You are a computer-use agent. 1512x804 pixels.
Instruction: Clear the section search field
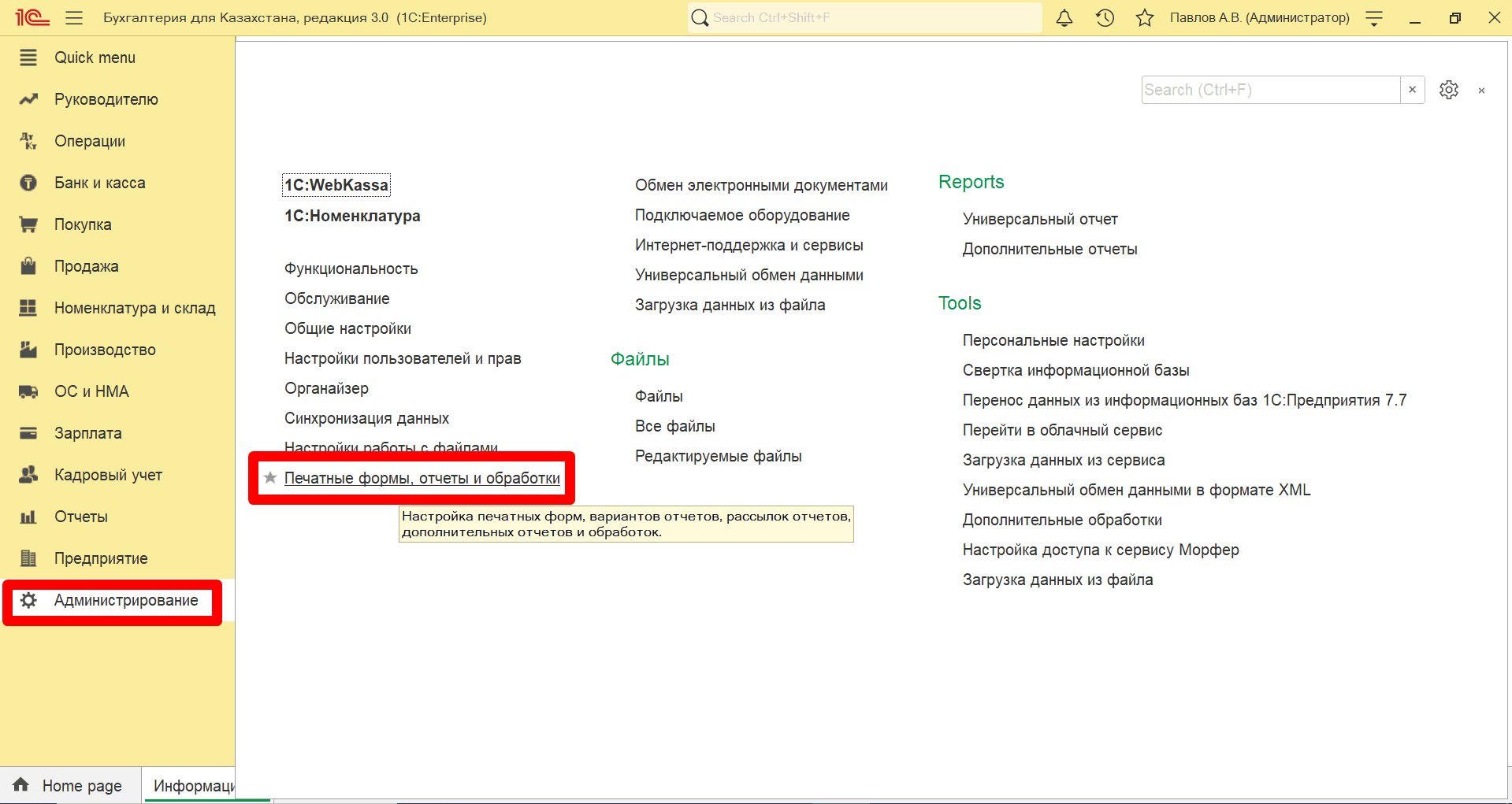[x=1413, y=90]
